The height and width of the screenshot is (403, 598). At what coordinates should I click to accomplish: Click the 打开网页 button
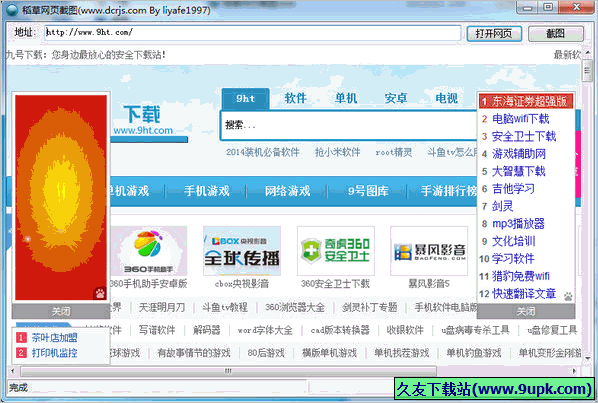tap(494, 34)
